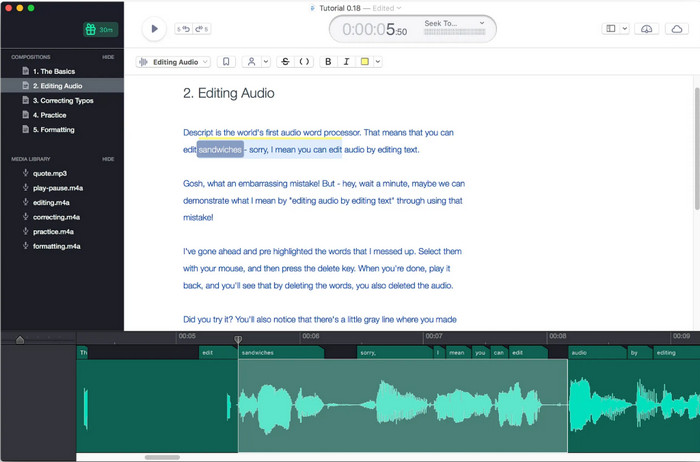This screenshot has height=462, width=700.
Task: Click the speaker label person icon
Action: click(251, 62)
